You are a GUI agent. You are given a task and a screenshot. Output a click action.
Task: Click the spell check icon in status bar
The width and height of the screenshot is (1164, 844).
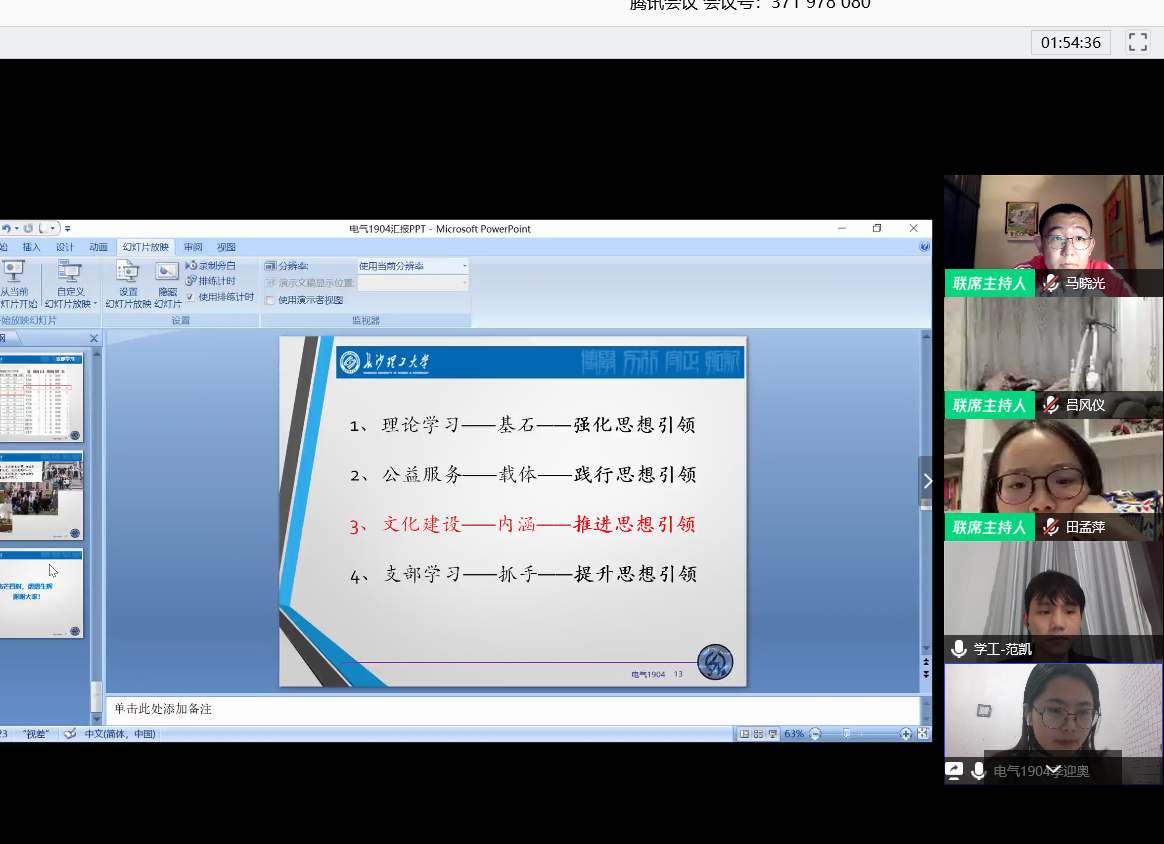pyautogui.click(x=70, y=734)
